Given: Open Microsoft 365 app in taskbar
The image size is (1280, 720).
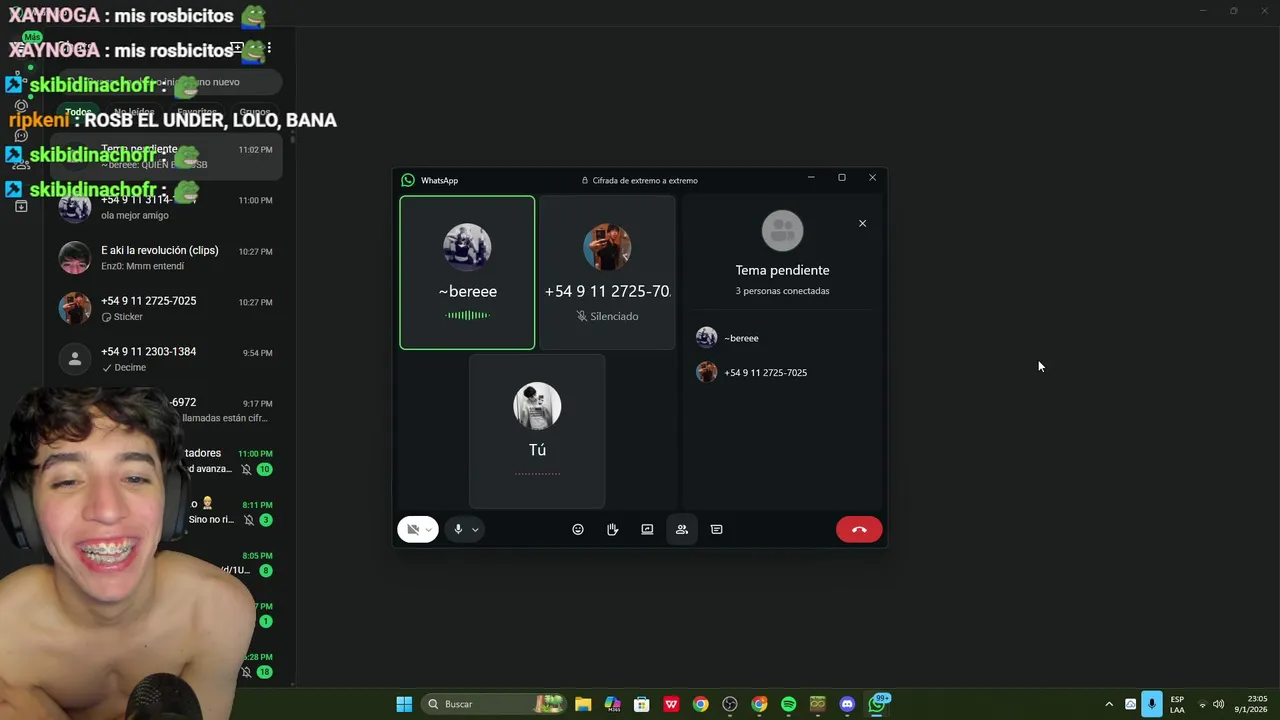Looking at the screenshot, I should coord(612,704).
